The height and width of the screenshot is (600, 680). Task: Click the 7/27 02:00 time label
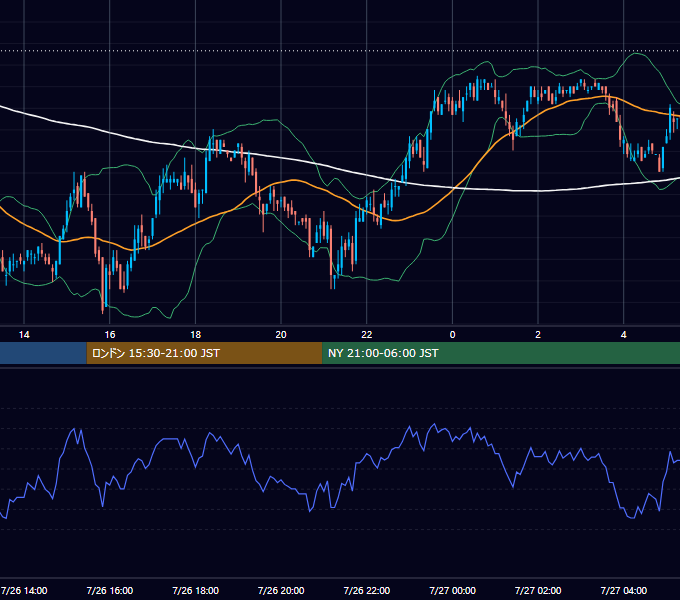tap(538, 590)
